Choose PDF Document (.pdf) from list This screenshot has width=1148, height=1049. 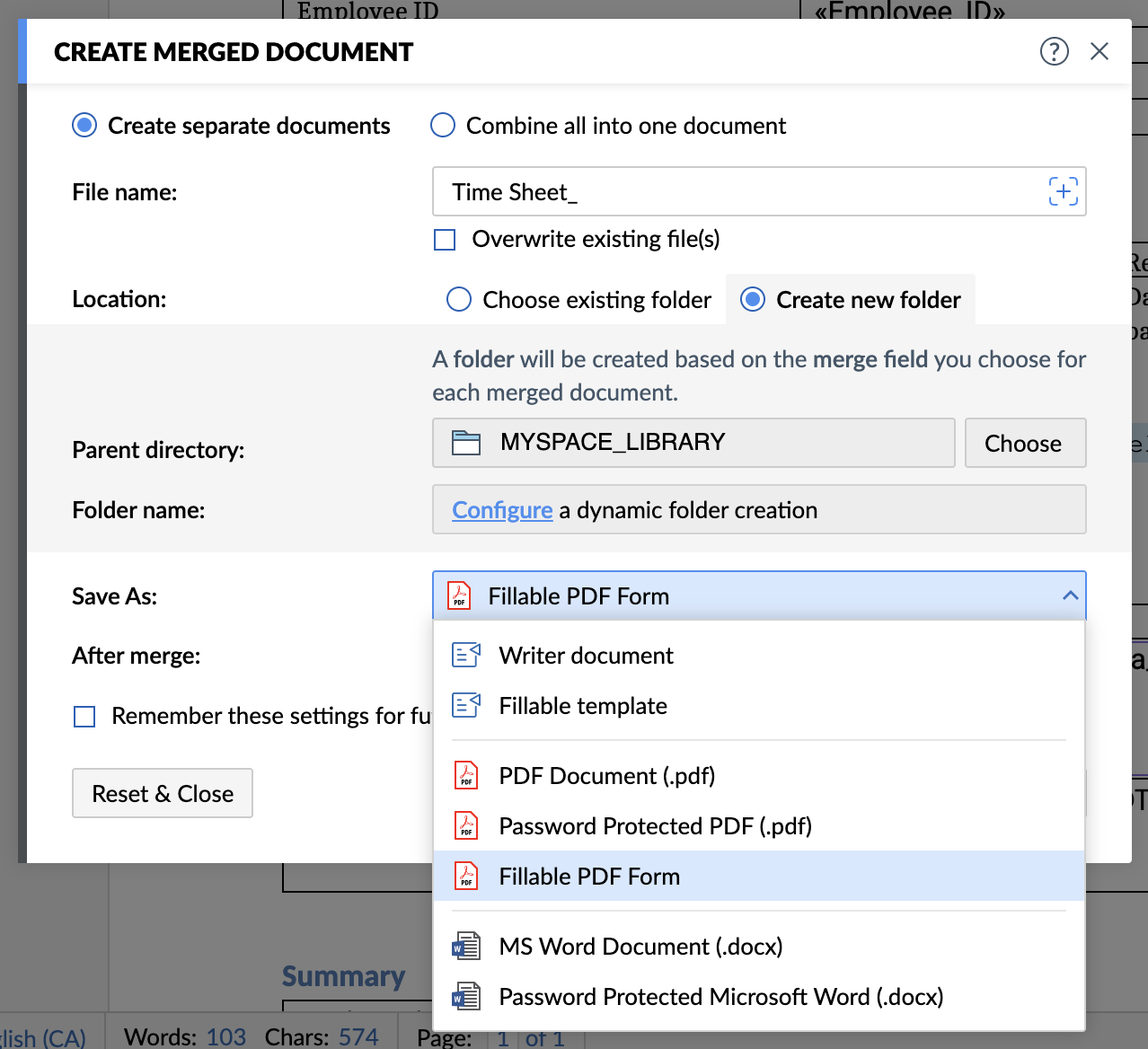tap(606, 776)
